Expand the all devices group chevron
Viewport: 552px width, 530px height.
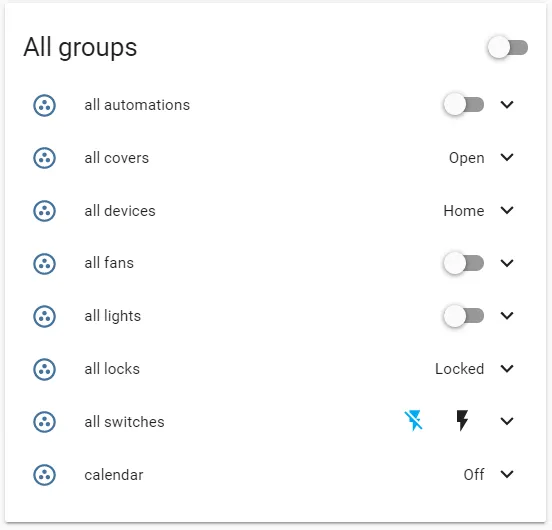pos(507,210)
